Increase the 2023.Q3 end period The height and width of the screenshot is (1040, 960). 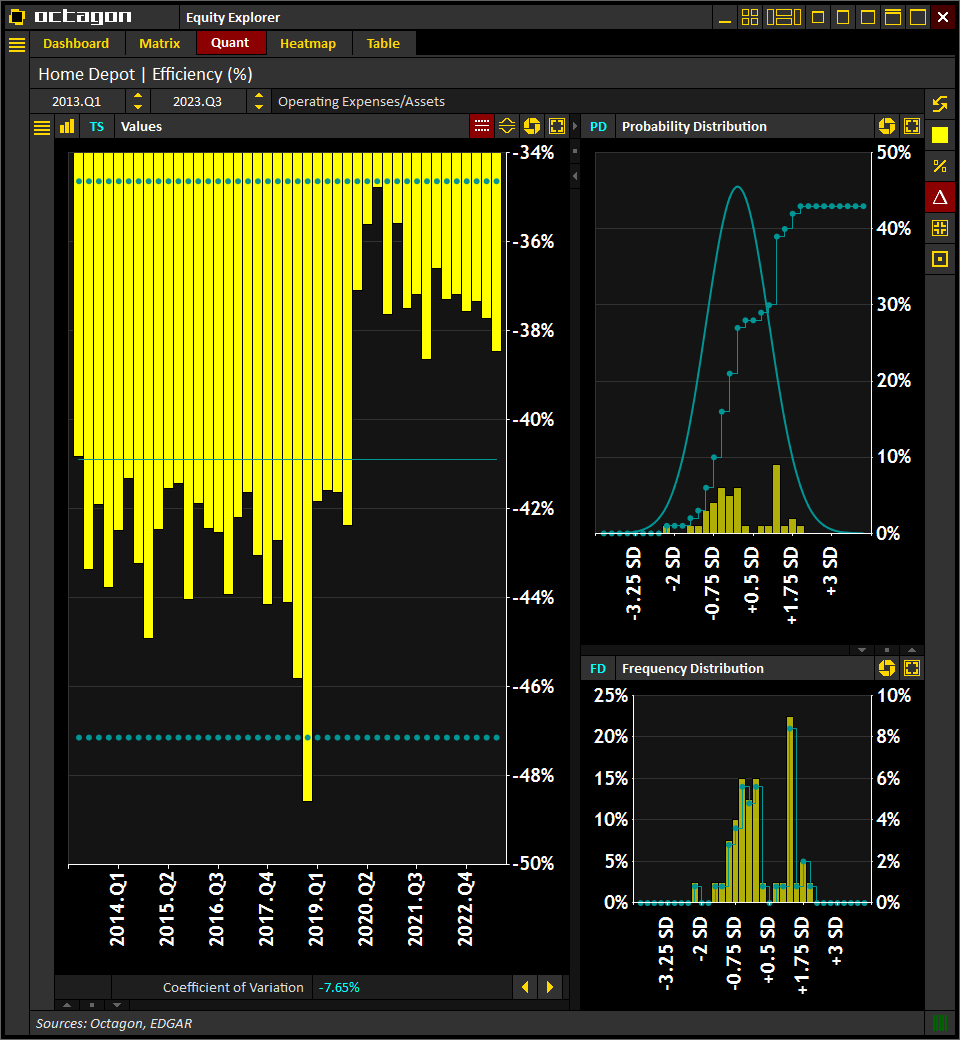pos(259,96)
